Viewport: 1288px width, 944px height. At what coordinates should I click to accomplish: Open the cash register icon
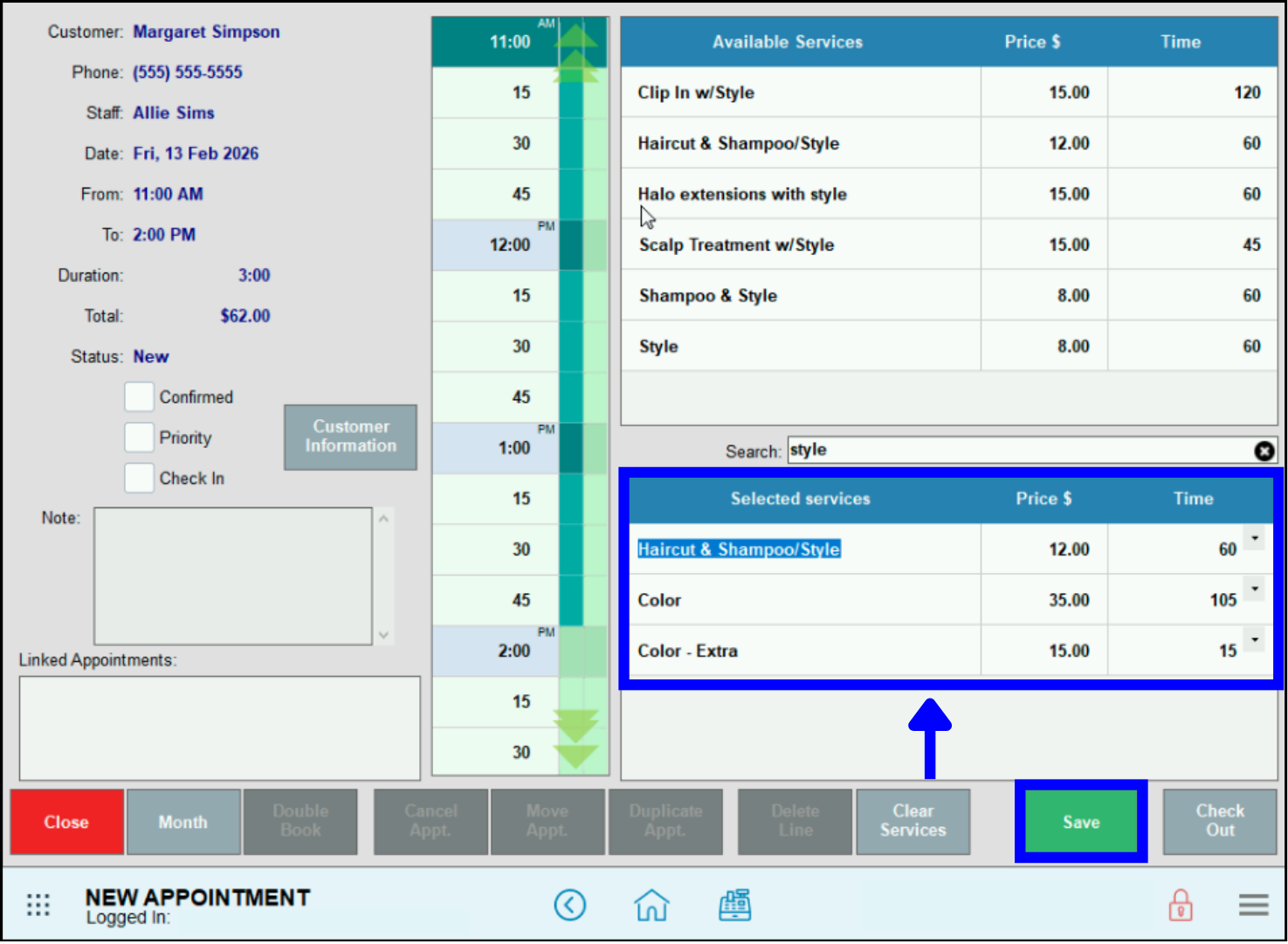coord(734,905)
